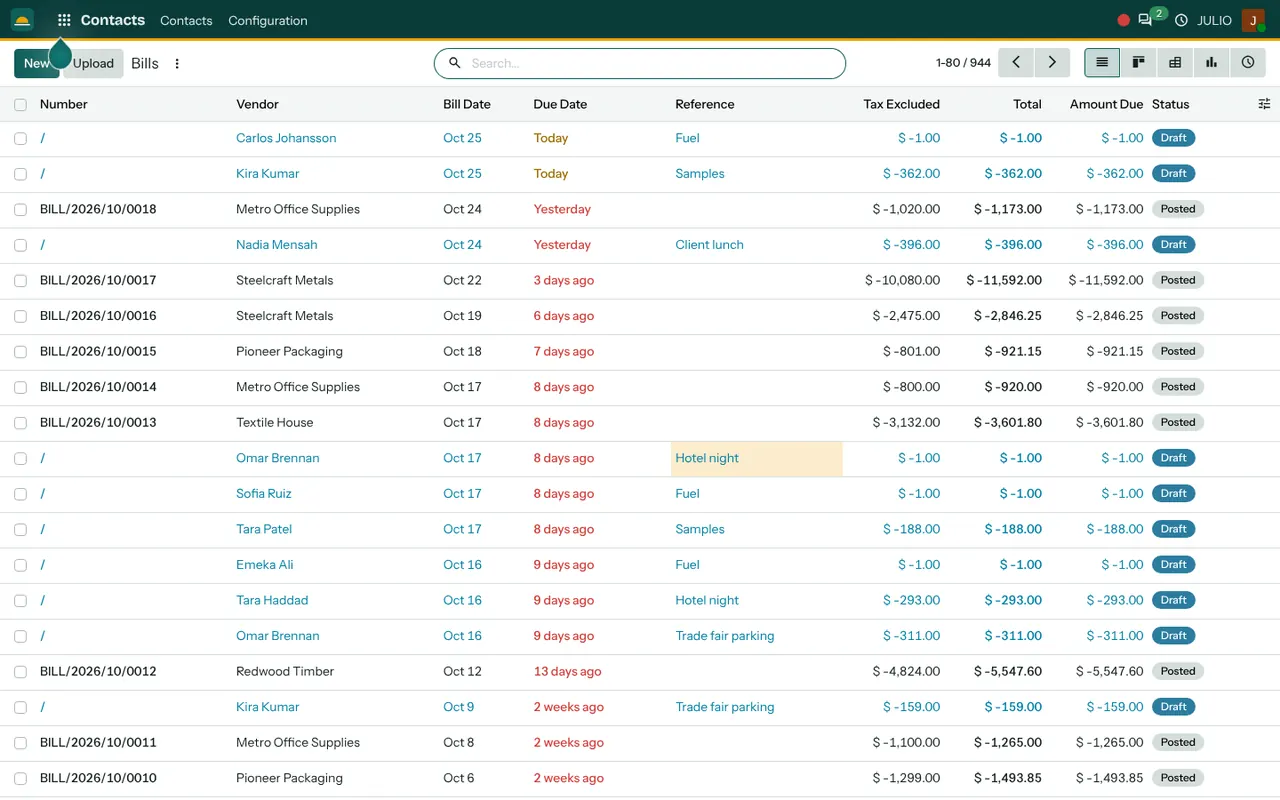Image resolution: width=1280 pixels, height=800 pixels.
Task: Open optional columns settings icon
Action: click(x=1264, y=104)
